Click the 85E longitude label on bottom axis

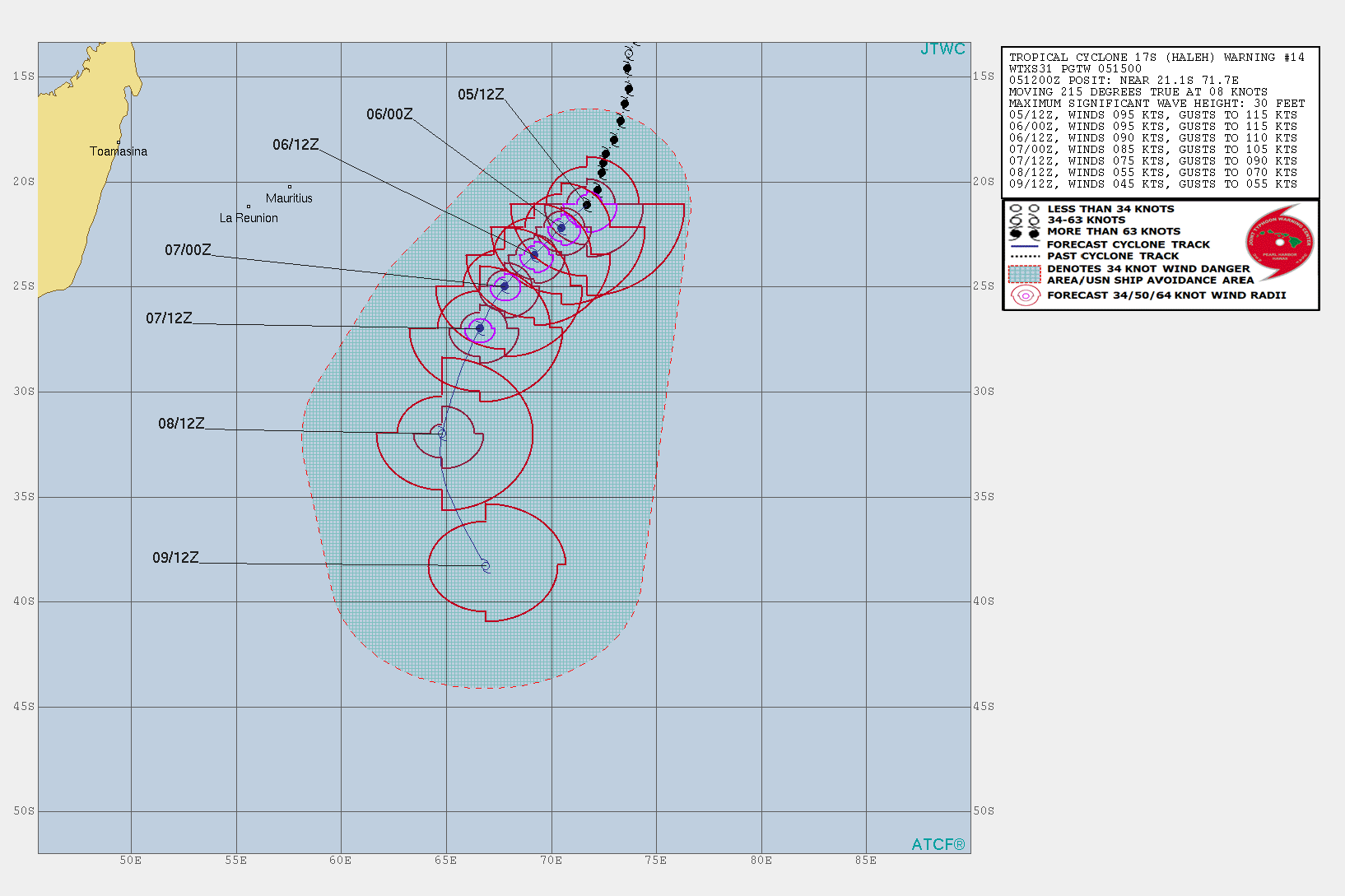pyautogui.click(x=866, y=861)
